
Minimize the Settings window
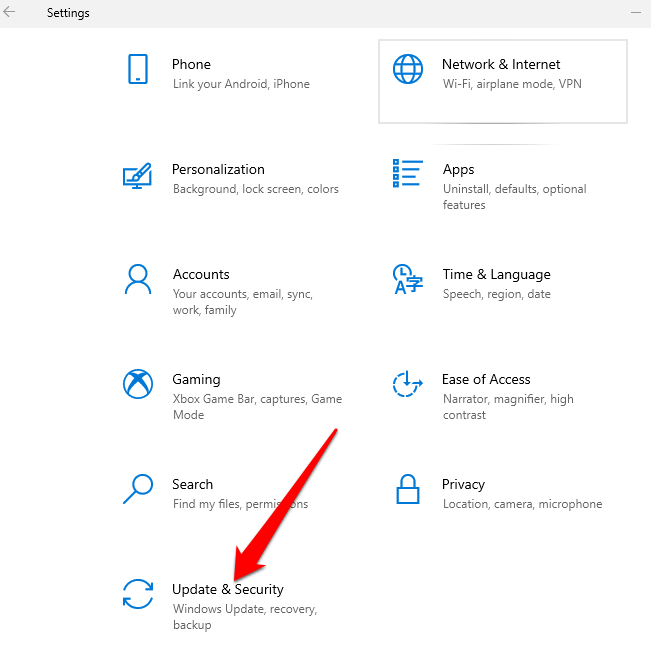[x=635, y=13]
